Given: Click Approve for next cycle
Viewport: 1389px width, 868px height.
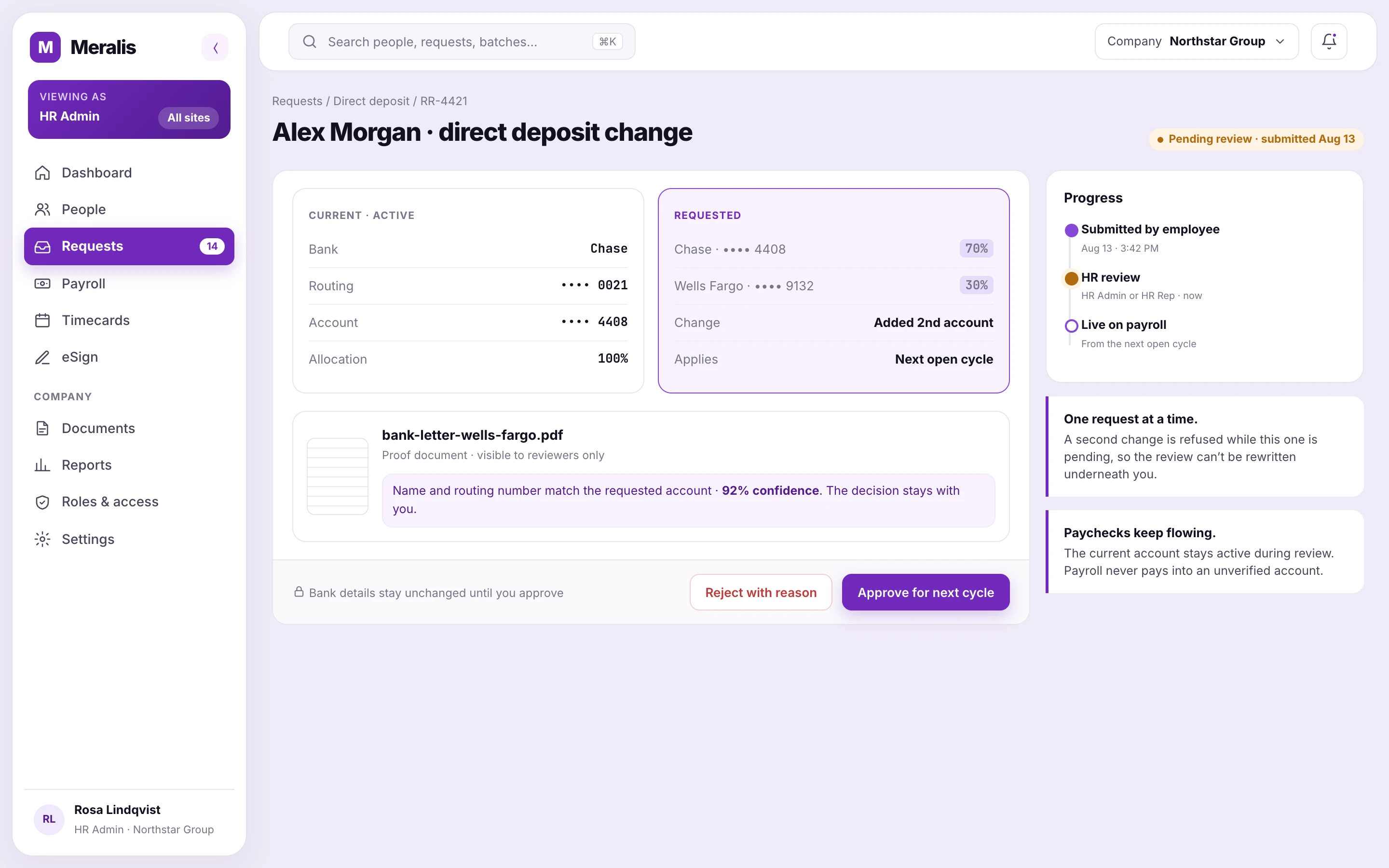Looking at the screenshot, I should (x=925, y=592).
